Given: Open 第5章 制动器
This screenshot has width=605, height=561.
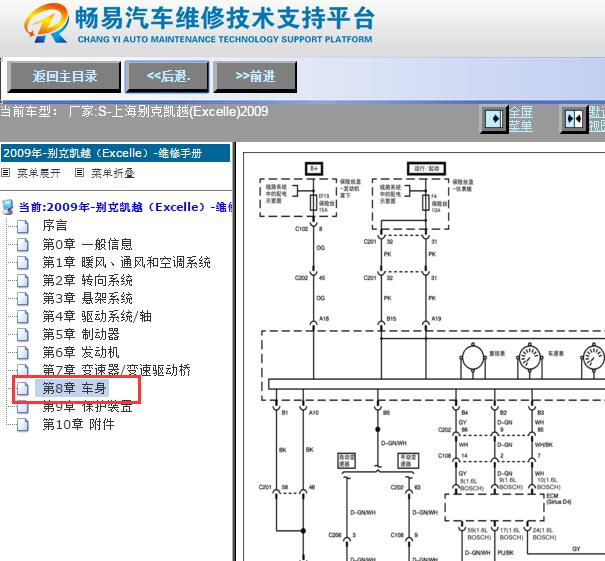Looking at the screenshot, I should [81, 334].
